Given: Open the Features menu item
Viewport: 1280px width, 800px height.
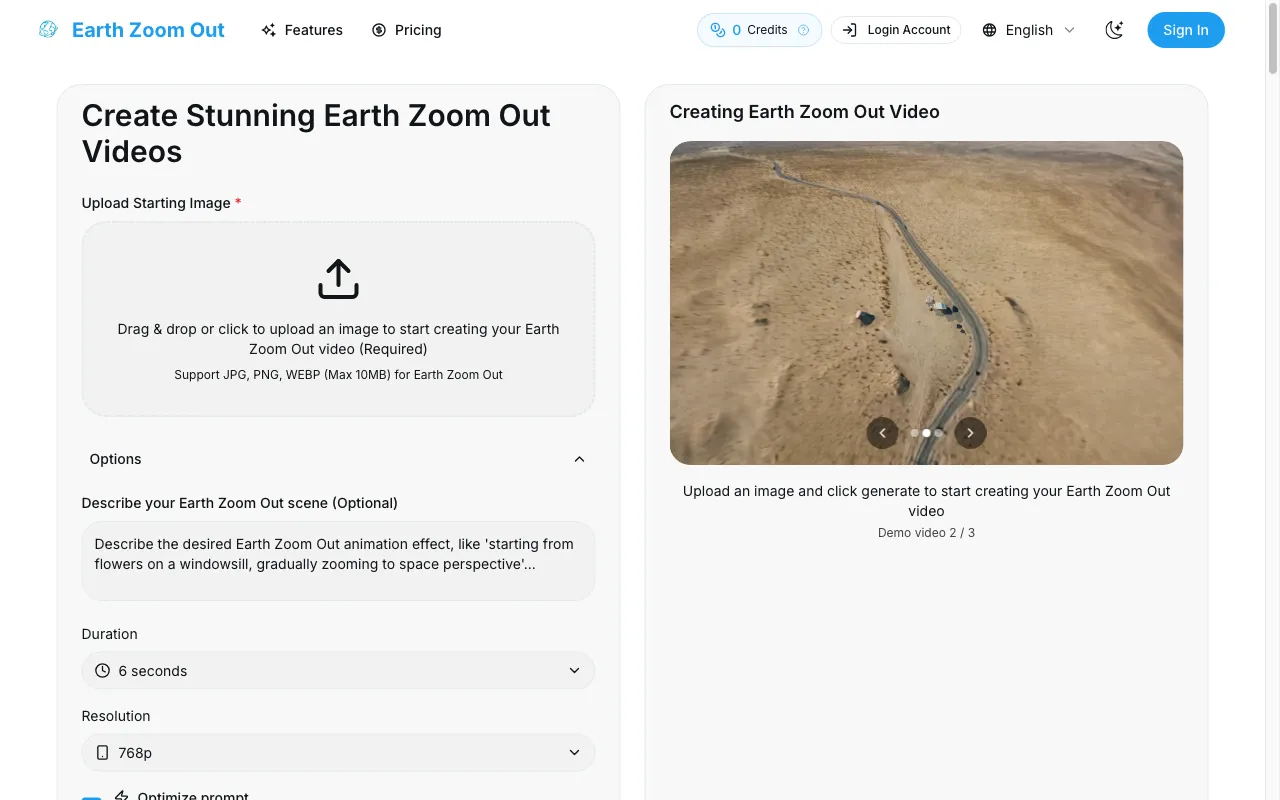Looking at the screenshot, I should (301, 30).
